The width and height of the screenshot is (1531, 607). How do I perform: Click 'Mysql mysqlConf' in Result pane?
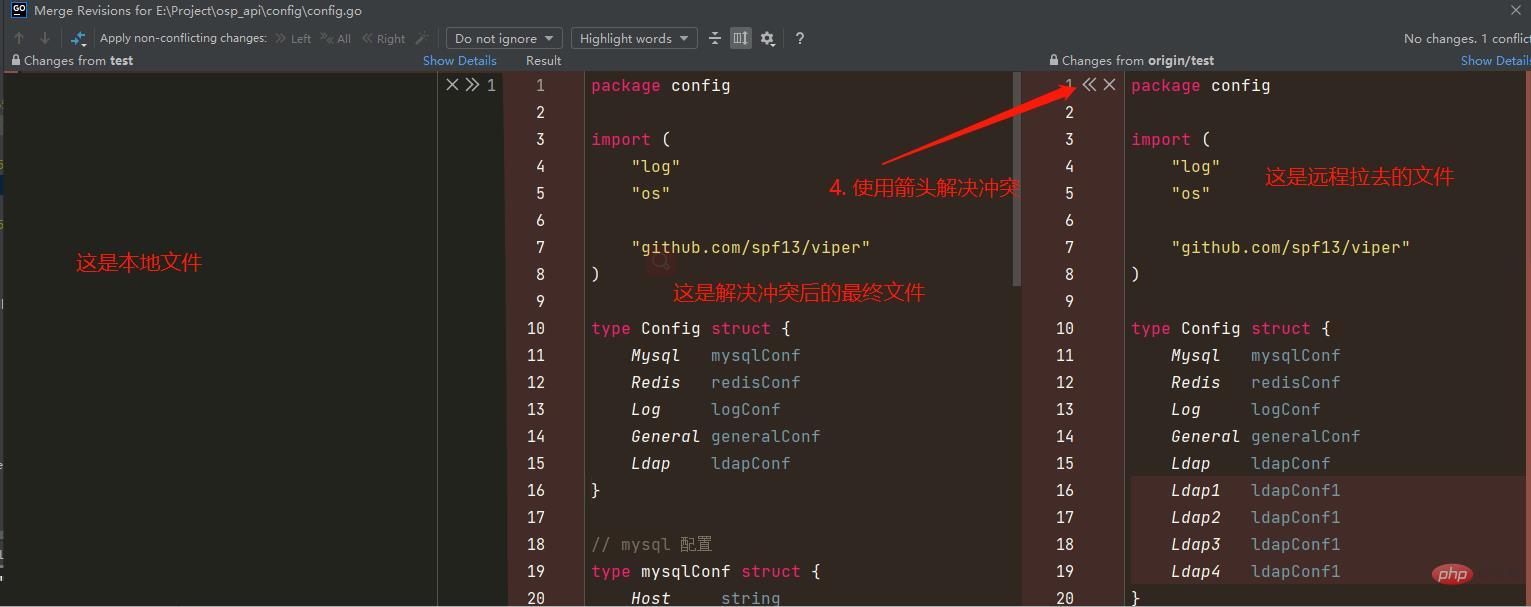coord(715,355)
